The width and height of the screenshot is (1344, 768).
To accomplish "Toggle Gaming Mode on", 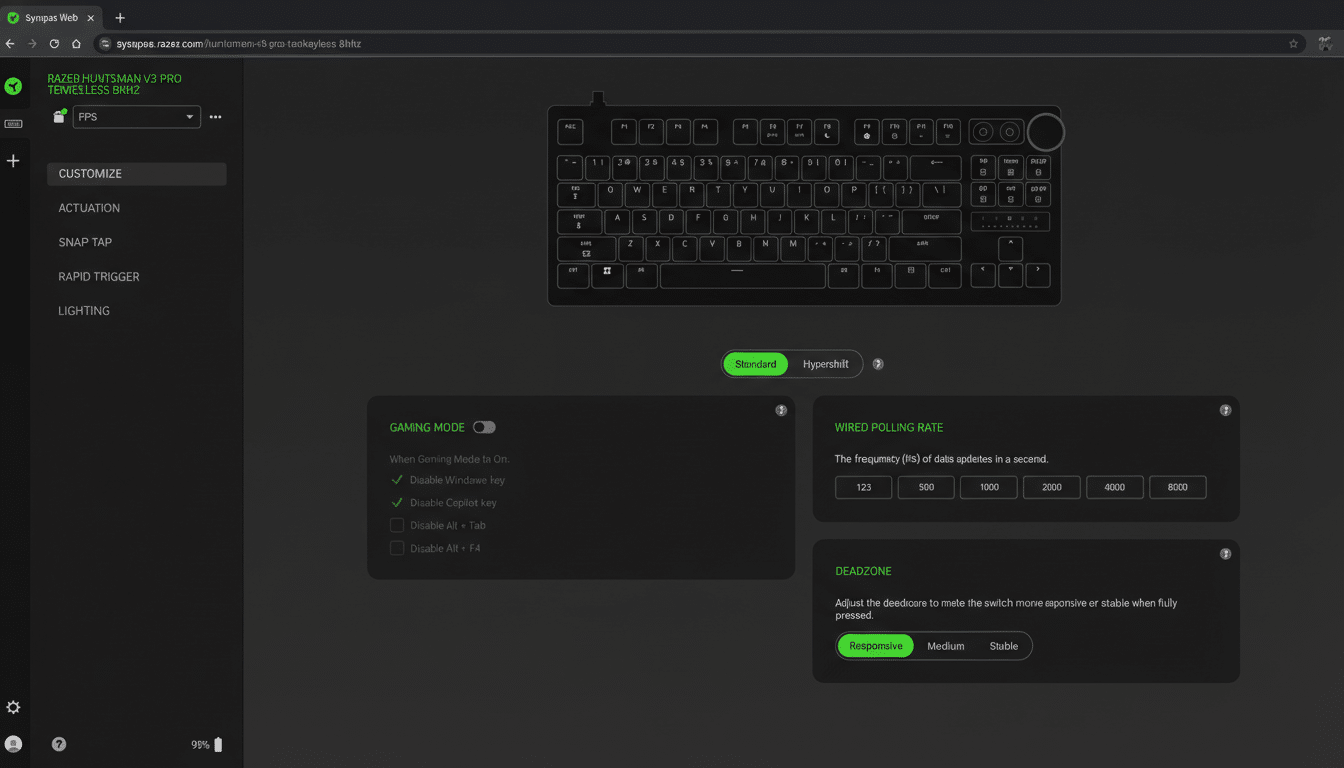I will pyautogui.click(x=484, y=426).
